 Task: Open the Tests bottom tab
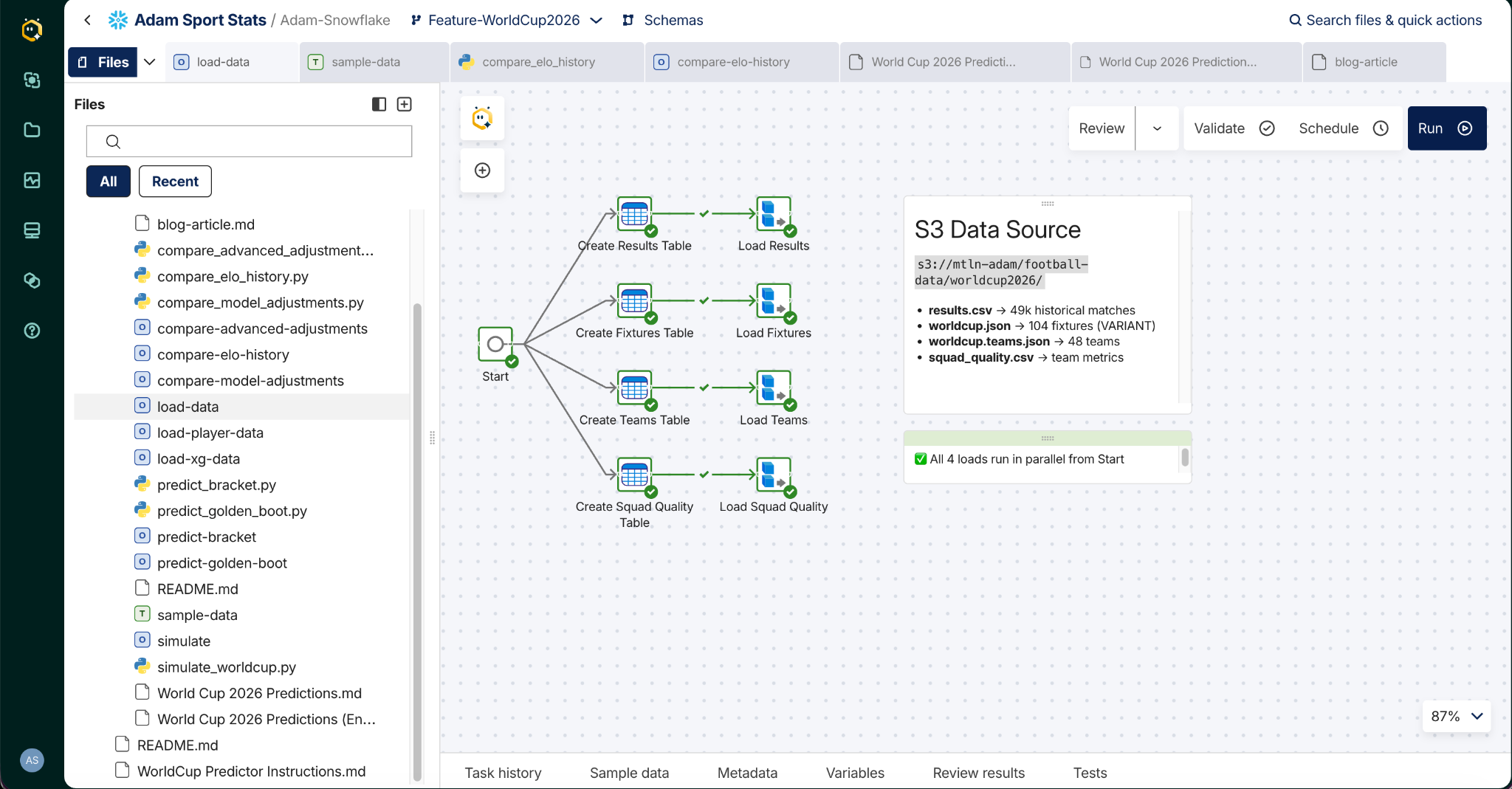click(x=1090, y=773)
